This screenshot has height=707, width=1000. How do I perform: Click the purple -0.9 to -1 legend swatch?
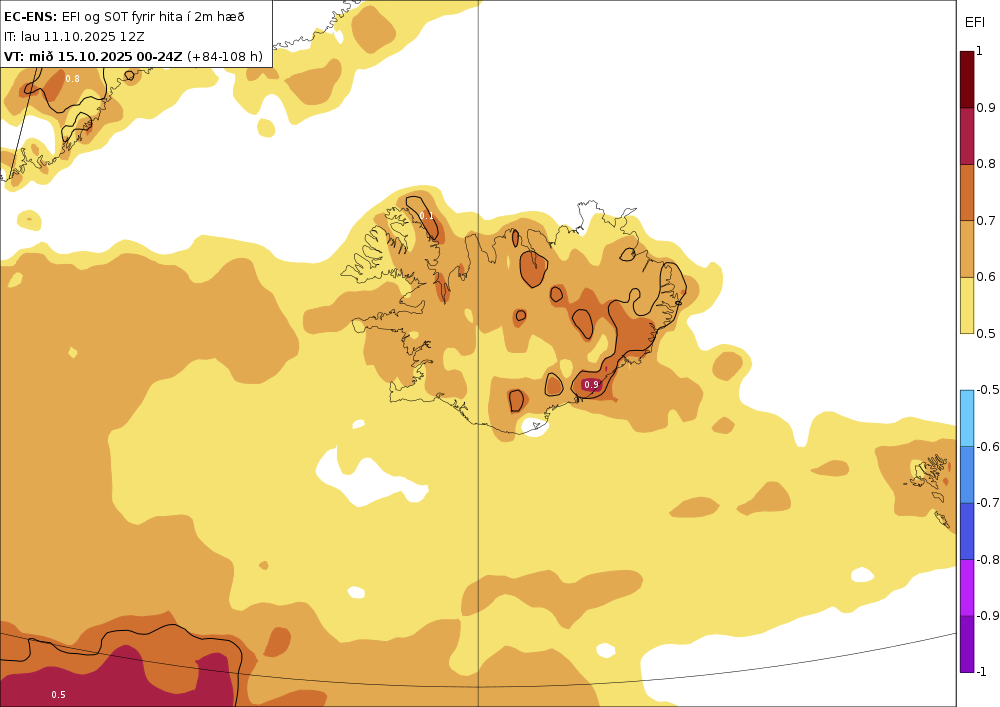967,644
